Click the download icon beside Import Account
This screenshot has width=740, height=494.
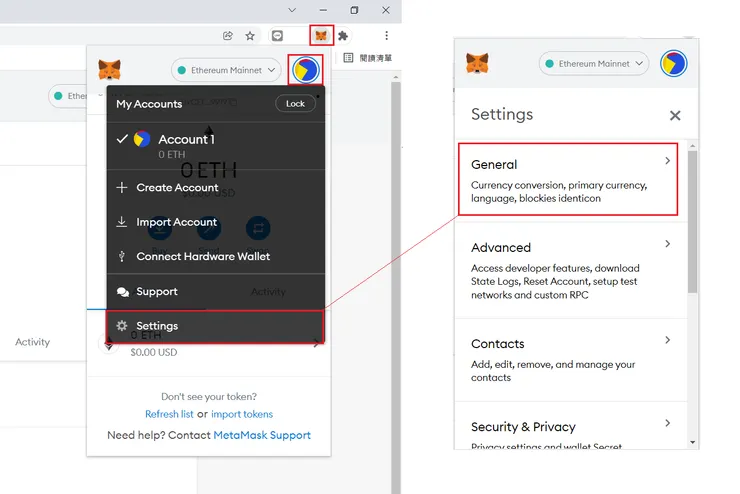(x=122, y=222)
